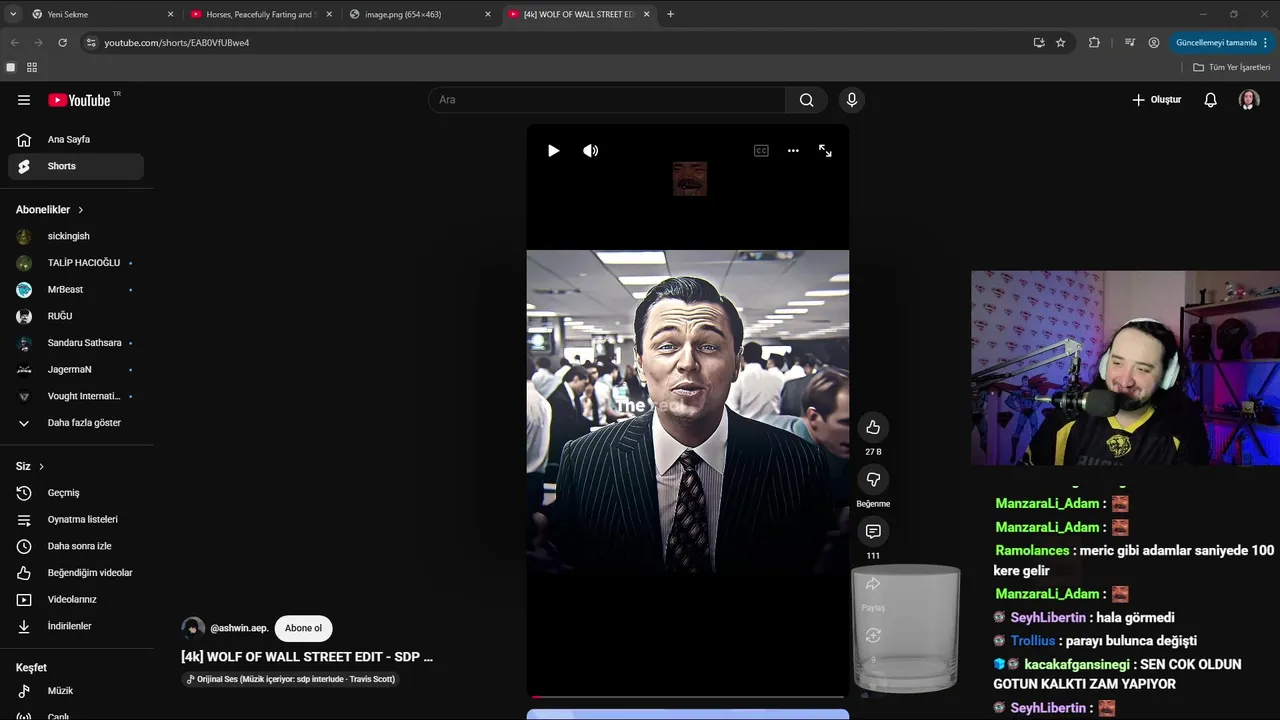This screenshot has height=720, width=1280.
Task: Click into the Ara search field
Action: coord(607,100)
